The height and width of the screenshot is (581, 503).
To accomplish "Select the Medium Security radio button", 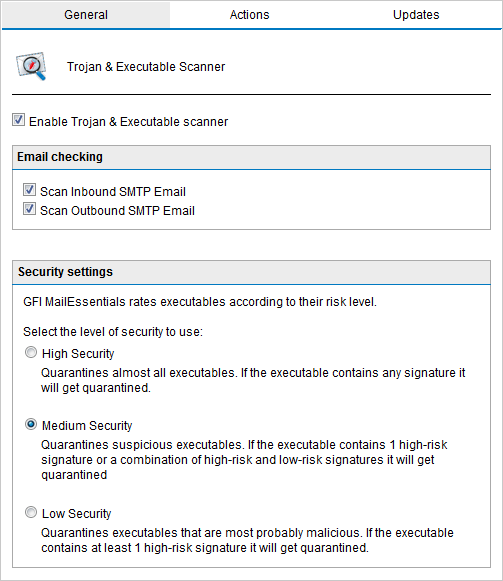I will tap(31, 424).
